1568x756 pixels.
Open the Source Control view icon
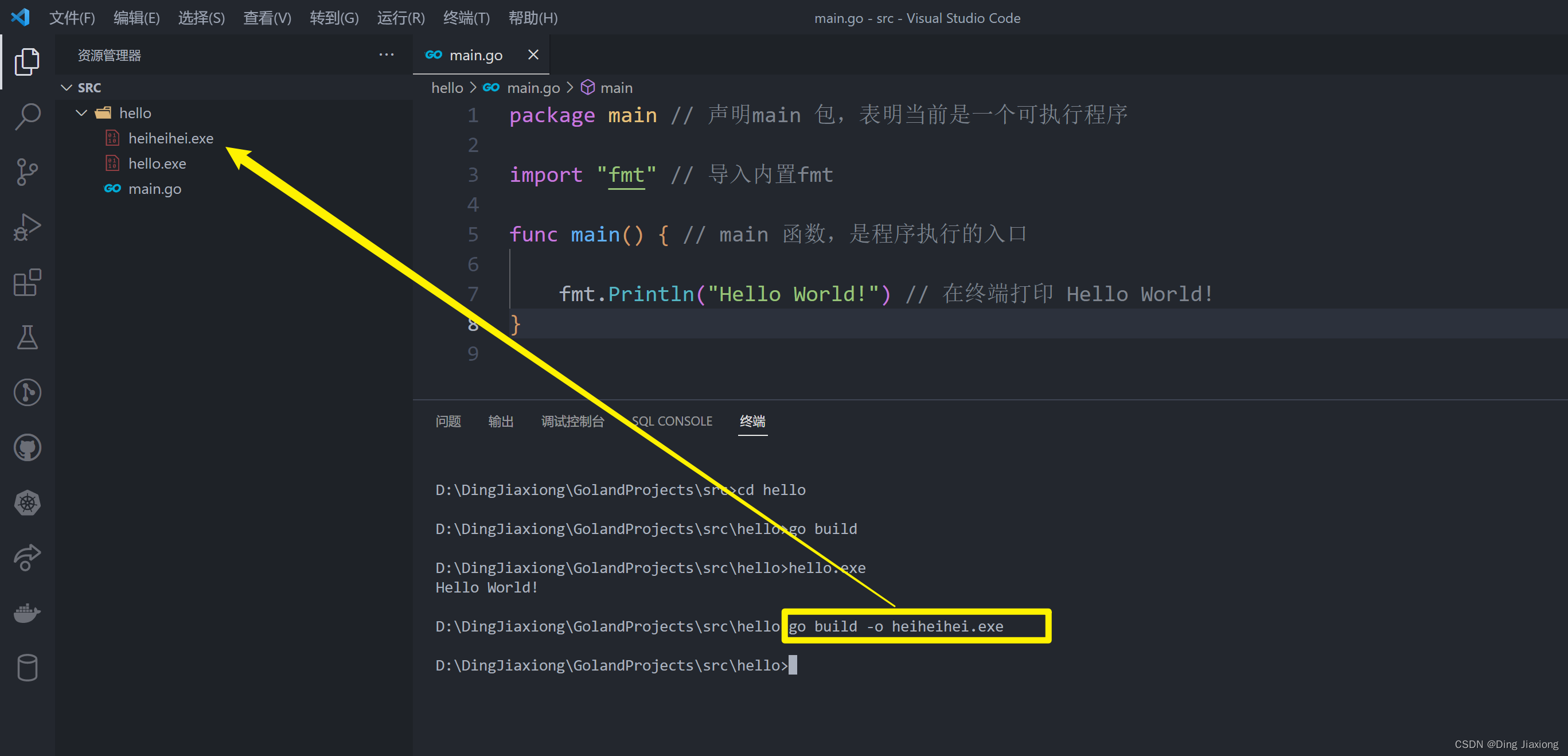tap(27, 172)
